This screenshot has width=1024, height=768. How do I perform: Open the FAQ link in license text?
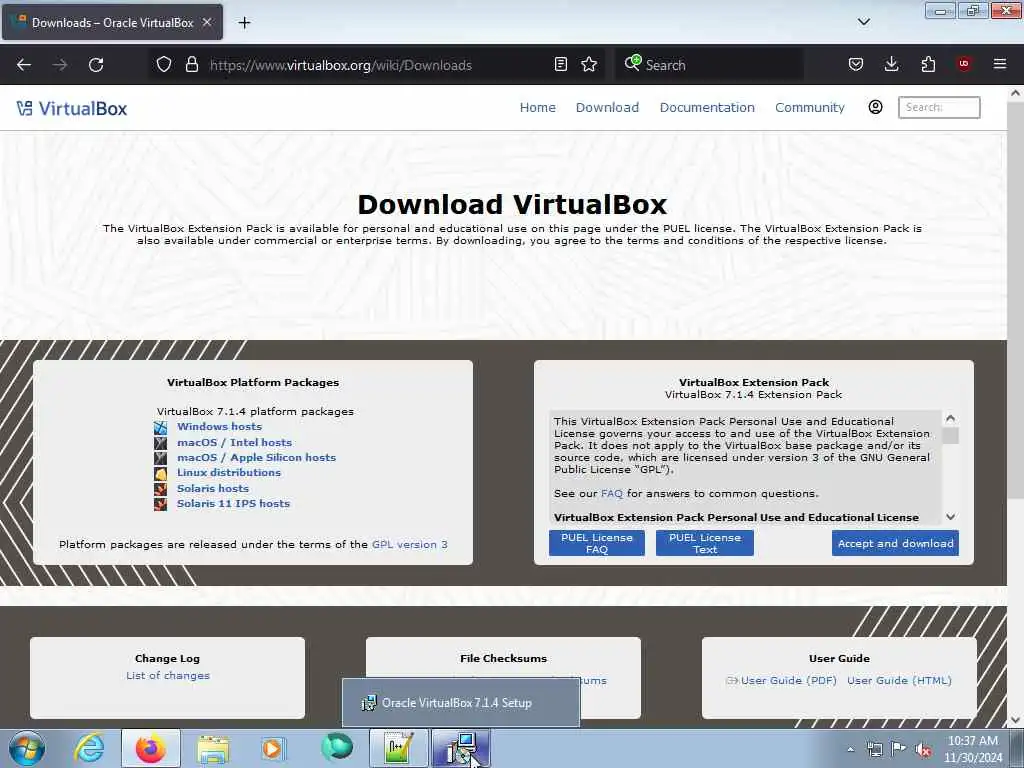[x=611, y=493]
